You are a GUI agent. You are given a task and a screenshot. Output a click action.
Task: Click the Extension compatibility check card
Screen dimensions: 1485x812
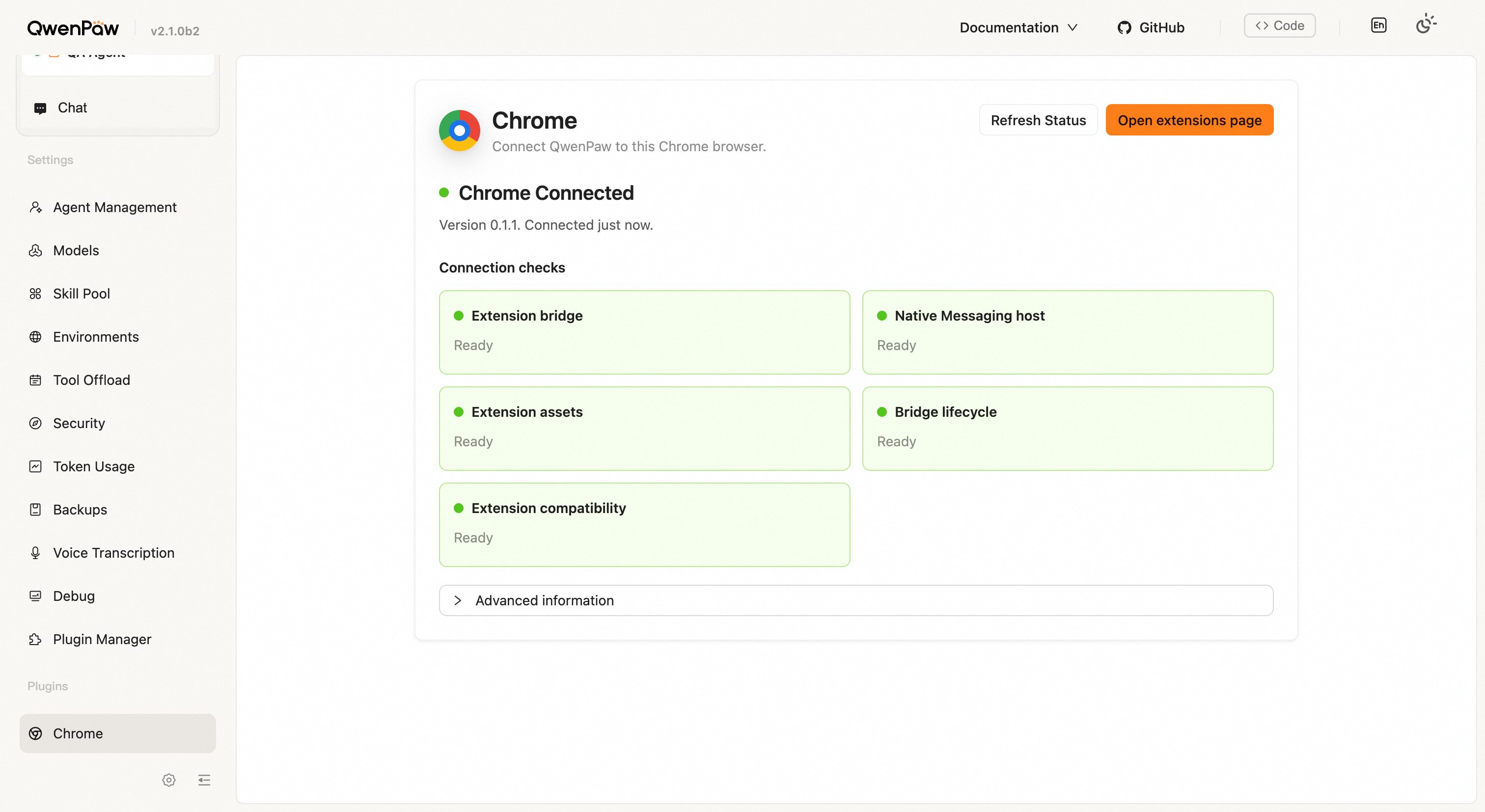coord(644,525)
